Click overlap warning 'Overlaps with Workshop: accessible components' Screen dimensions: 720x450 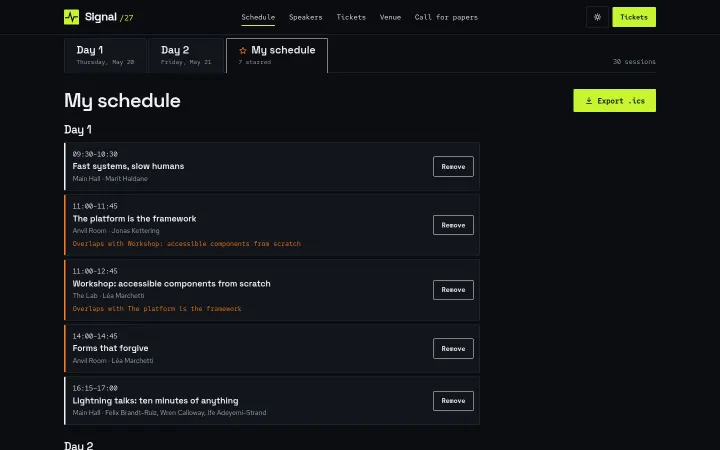click(x=186, y=244)
